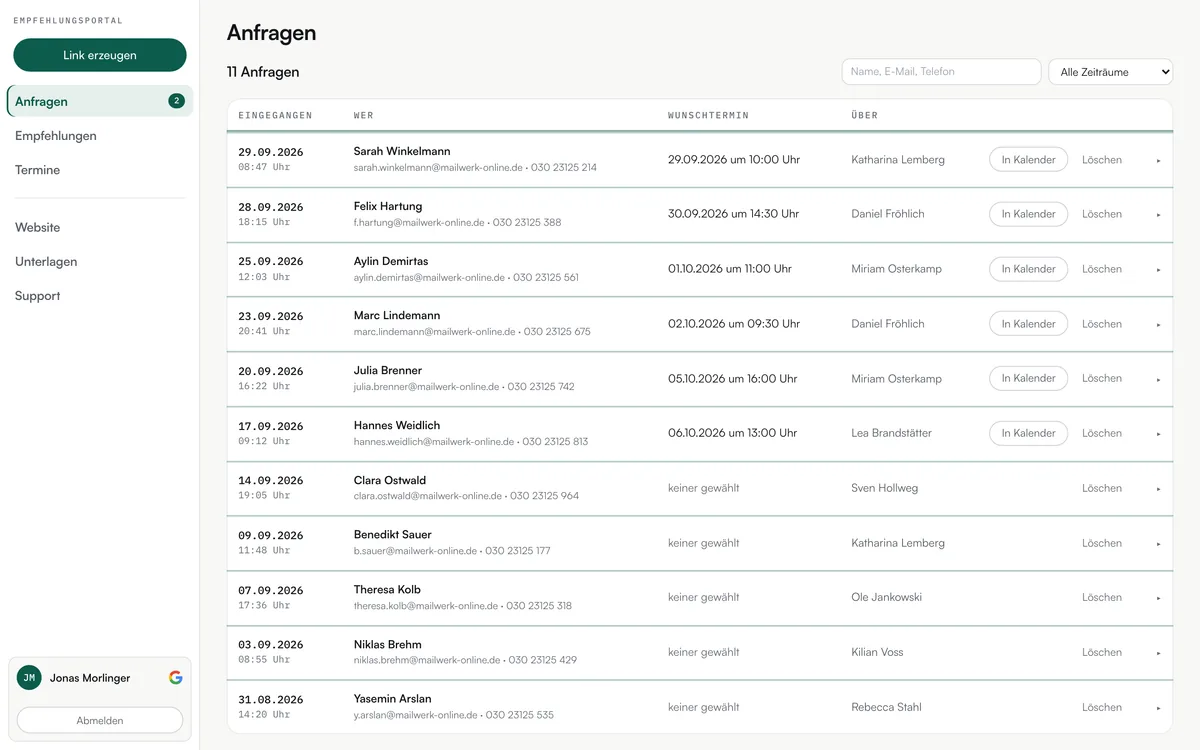Delete Sarah Winkelmann's request via Löschen

(x=1102, y=160)
